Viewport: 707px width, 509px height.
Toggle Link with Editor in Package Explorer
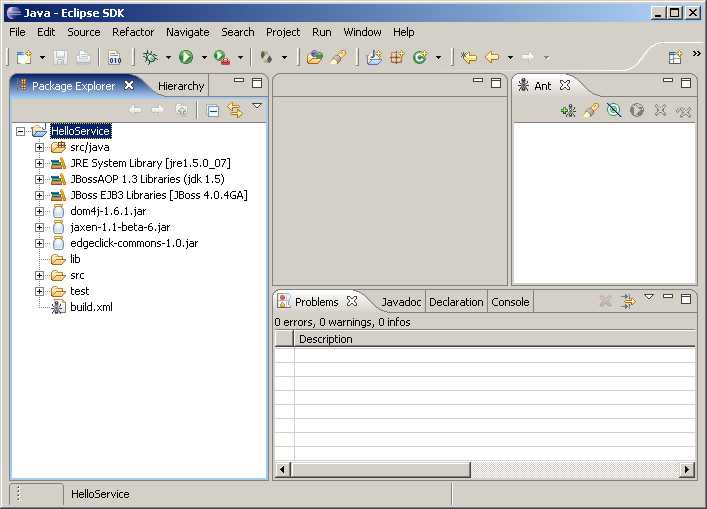click(x=235, y=110)
